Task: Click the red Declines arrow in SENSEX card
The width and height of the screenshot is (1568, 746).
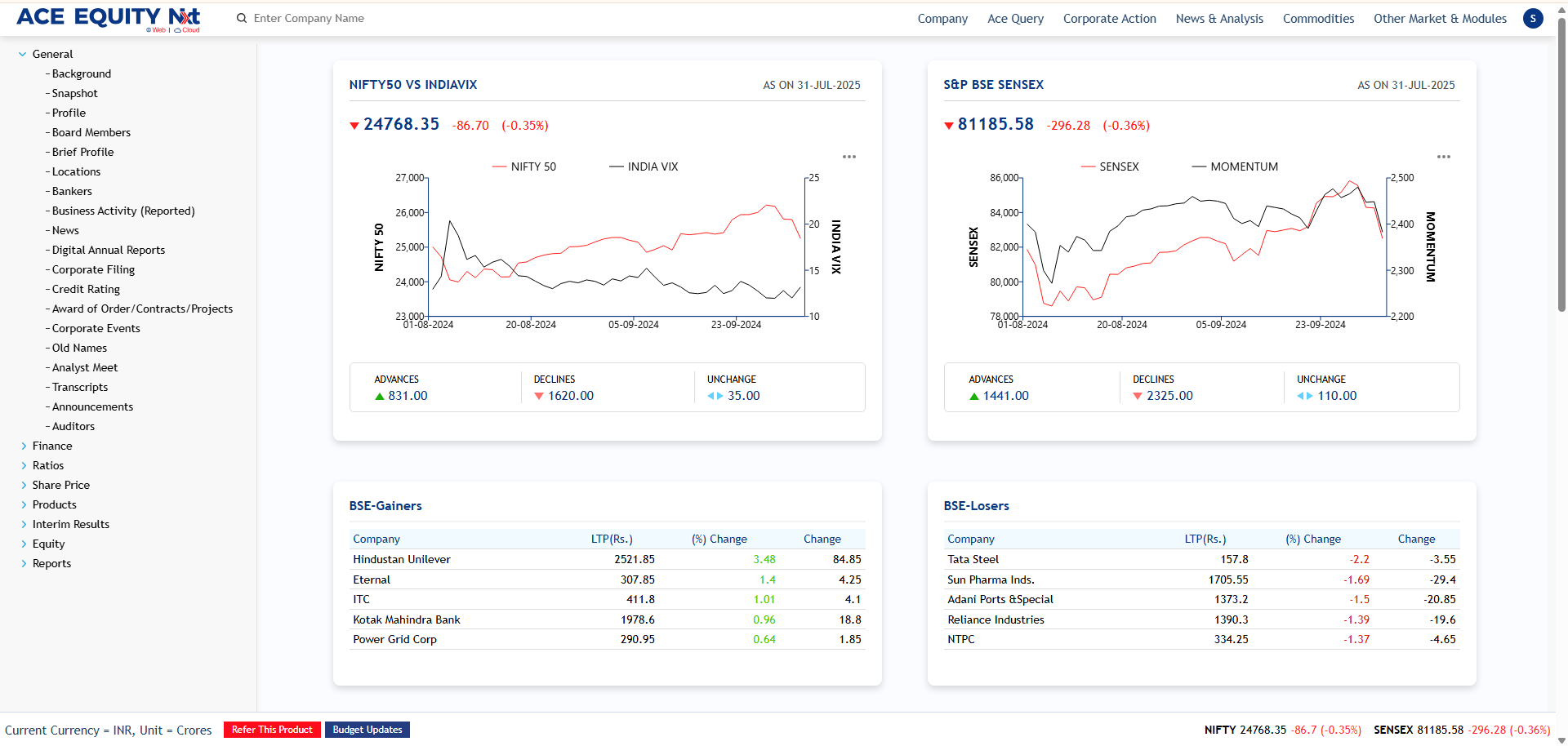Action: click(1138, 396)
